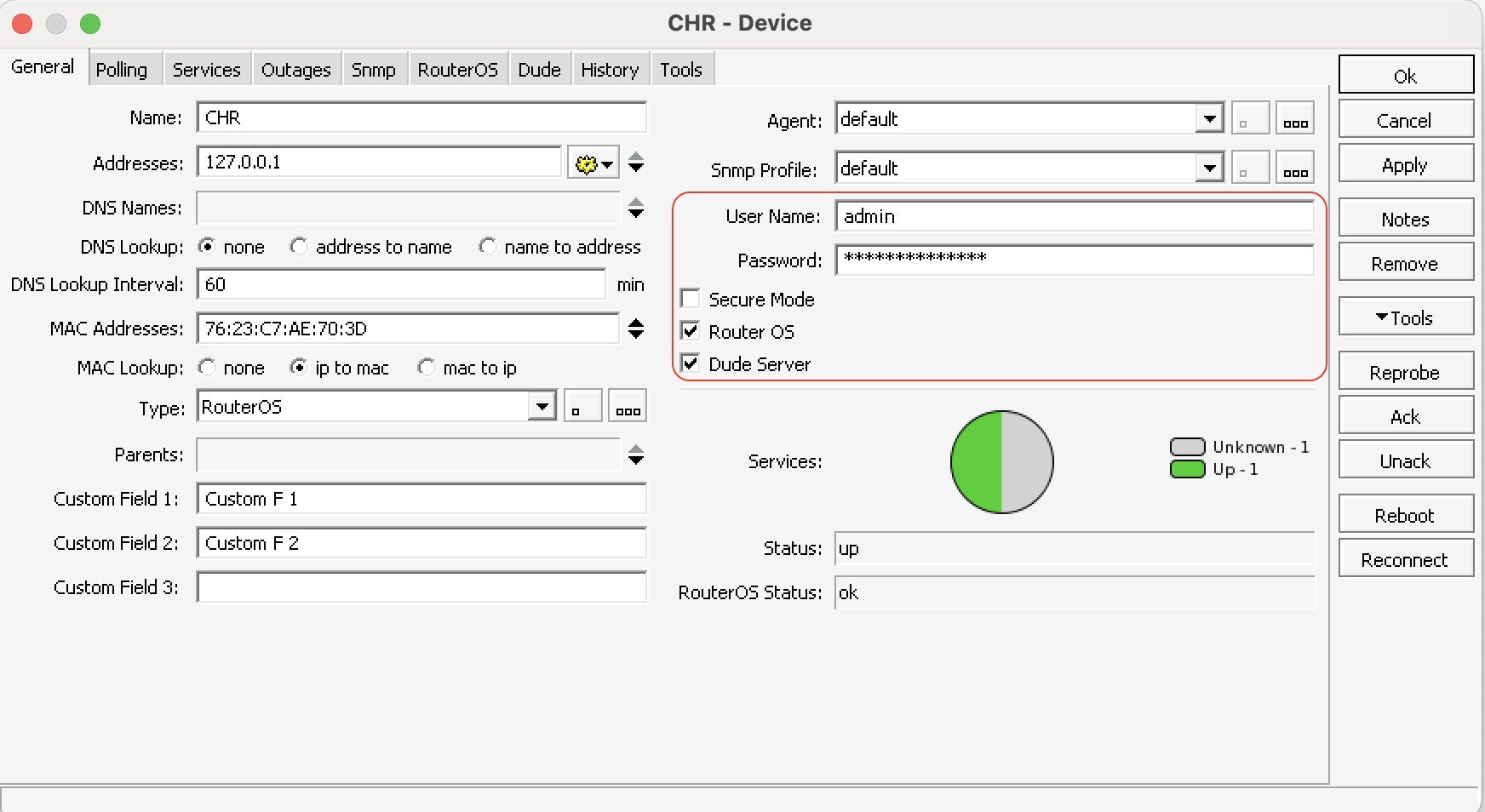Click the small box button next to the Type field
This screenshot has height=812, width=1485.
pos(583,406)
